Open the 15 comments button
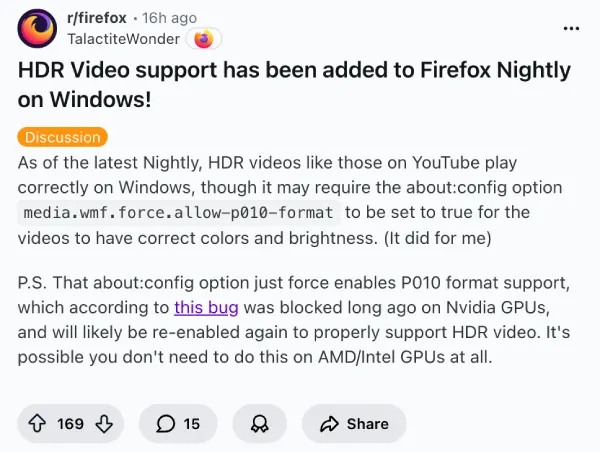 (179, 424)
